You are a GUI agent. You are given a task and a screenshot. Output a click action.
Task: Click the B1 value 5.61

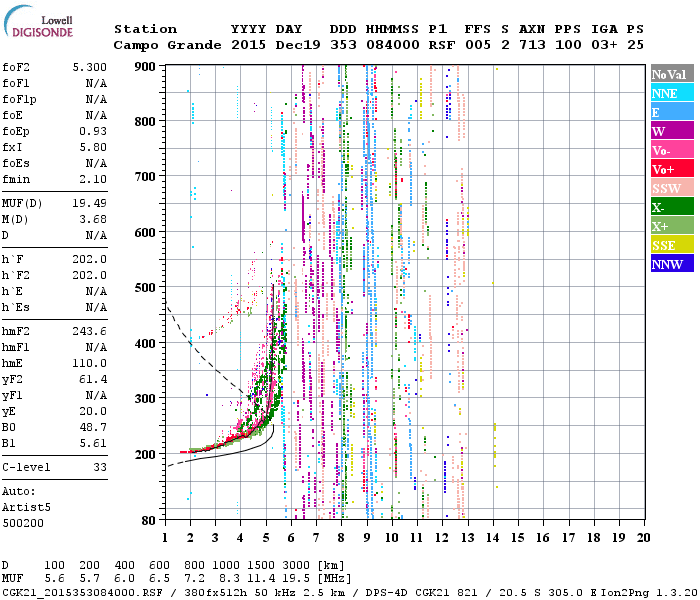tap(93, 443)
